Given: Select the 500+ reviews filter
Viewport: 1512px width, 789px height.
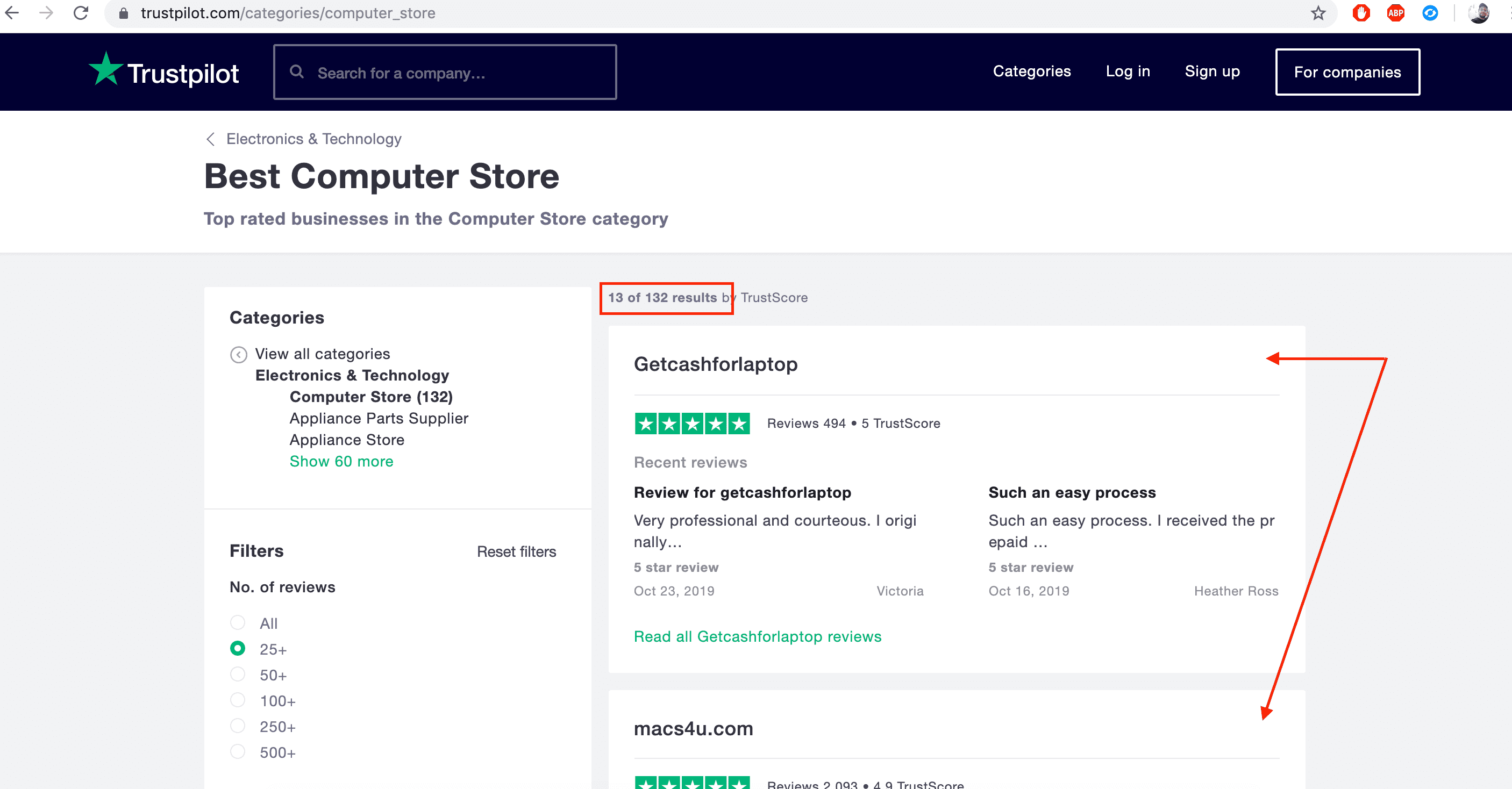Looking at the screenshot, I should [x=238, y=751].
